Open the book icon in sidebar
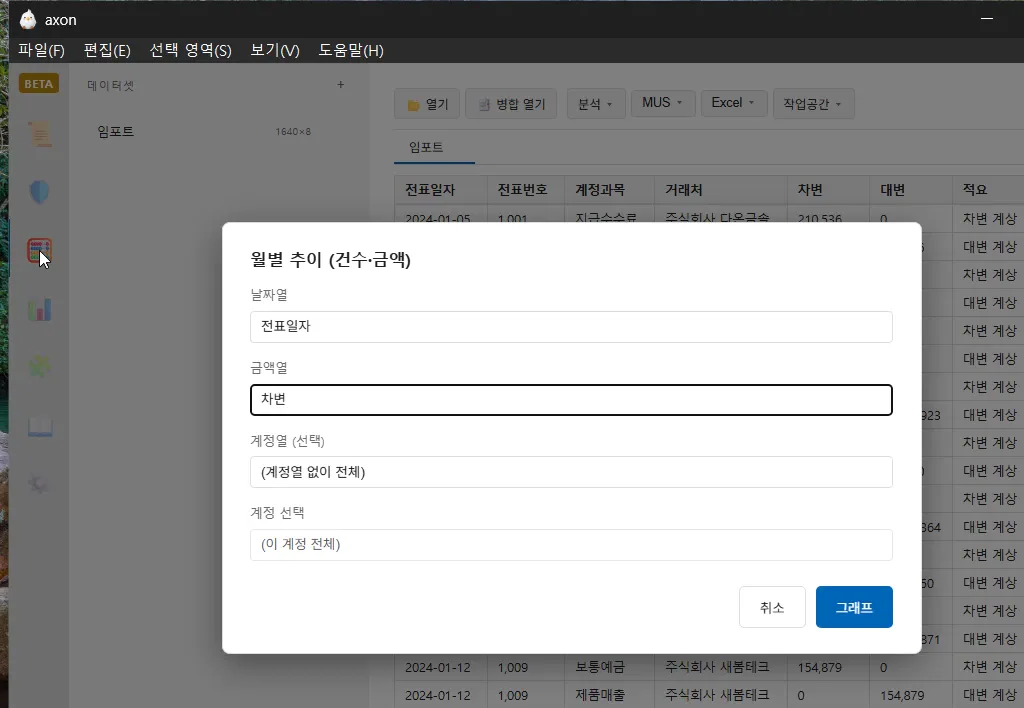This screenshot has width=1024, height=708. tap(40, 426)
